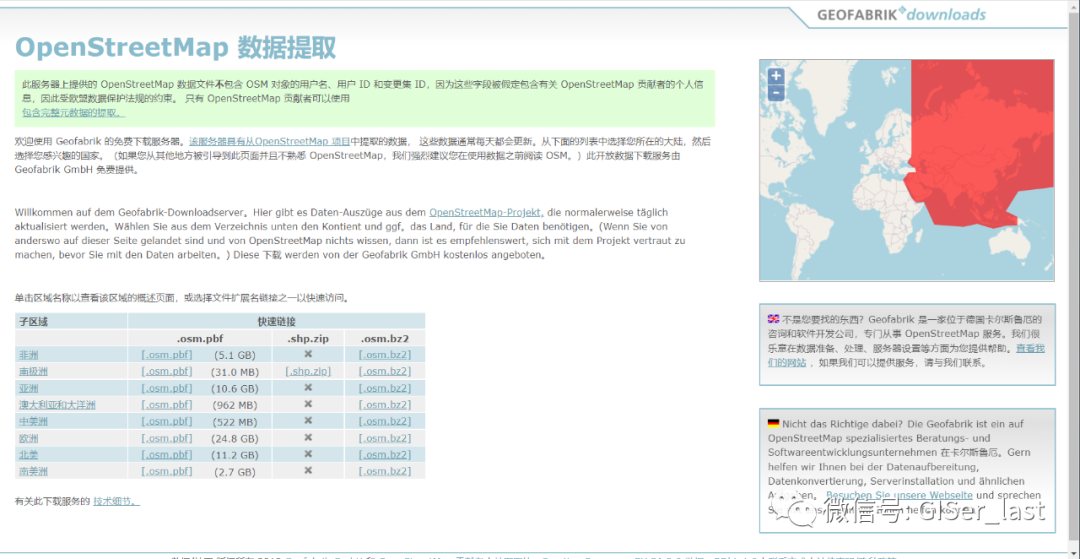
Task: Download the .osm.pbf file for 南美洲
Action: coord(167,472)
